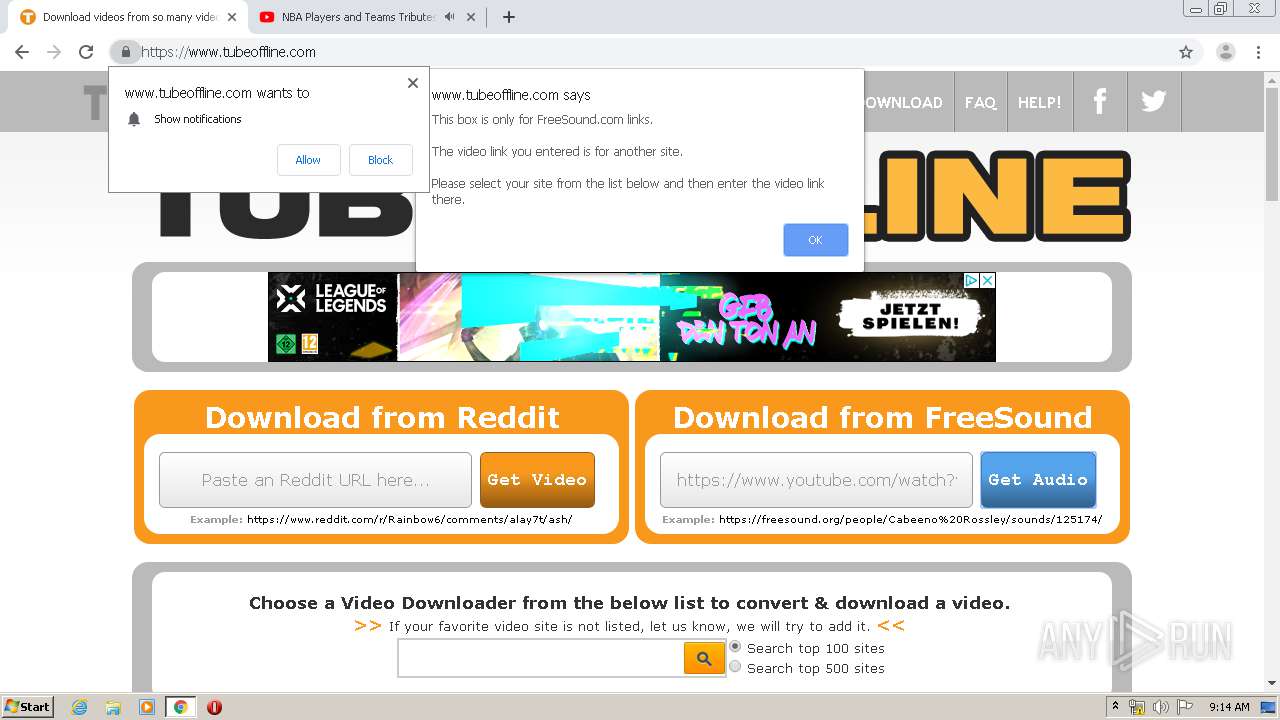Open DOWNLOAD menu item
Image resolution: width=1280 pixels, height=720 pixels.
903,102
